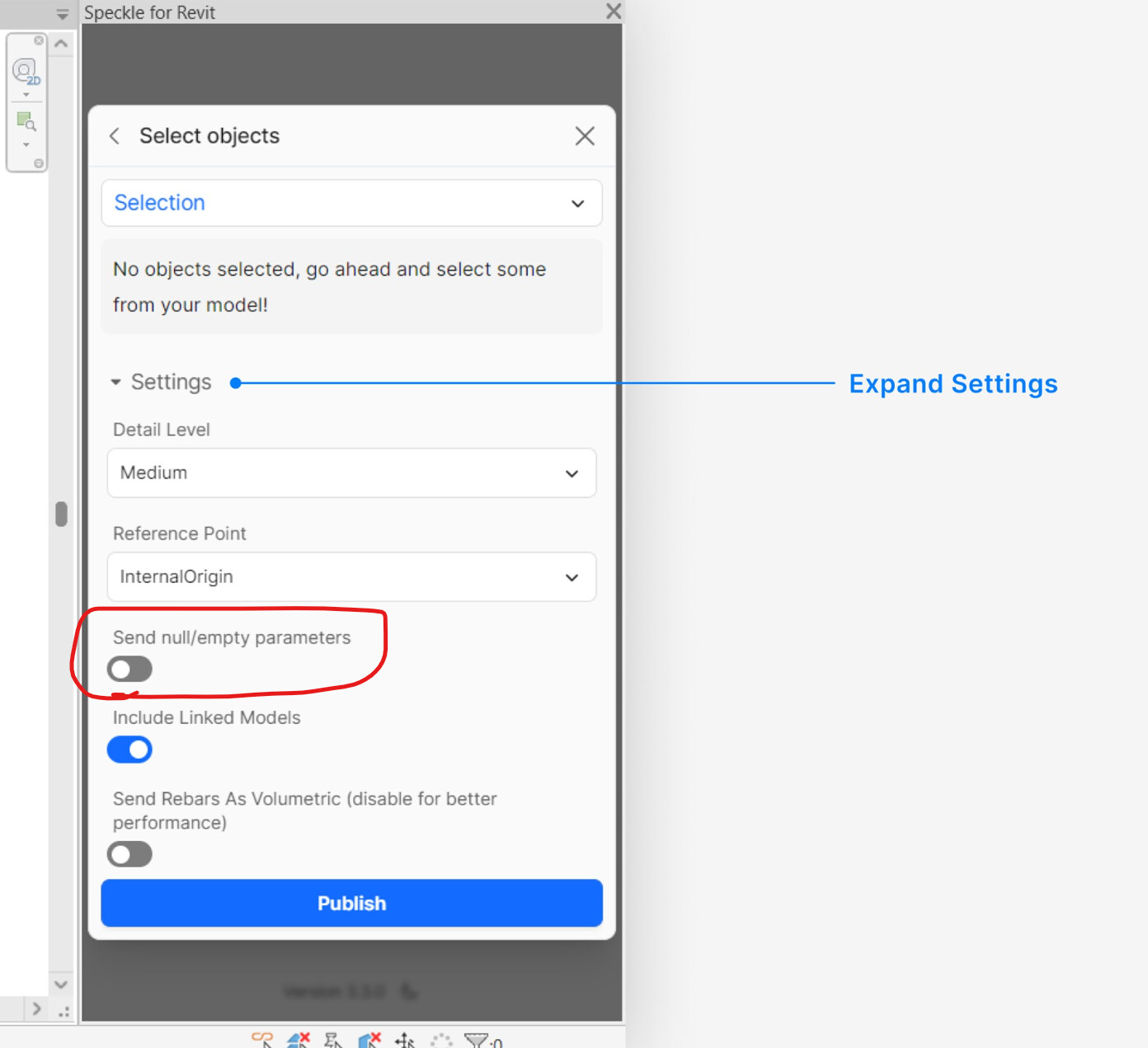Toggle Drag Elements on Selection icon
Viewport: 1148px width, 1048px height.
405,1040
